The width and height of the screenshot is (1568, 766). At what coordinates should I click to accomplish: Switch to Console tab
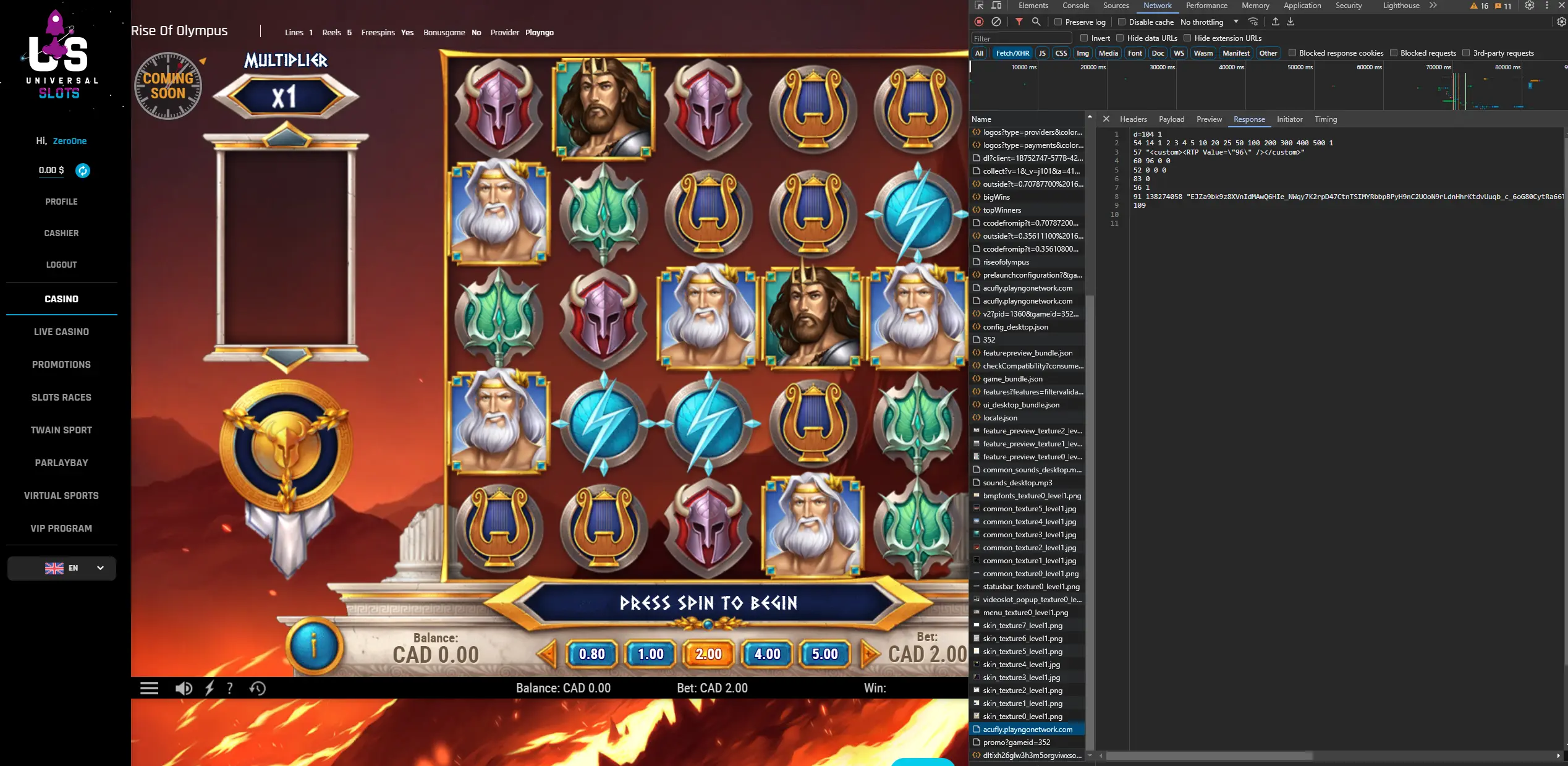(x=1075, y=6)
